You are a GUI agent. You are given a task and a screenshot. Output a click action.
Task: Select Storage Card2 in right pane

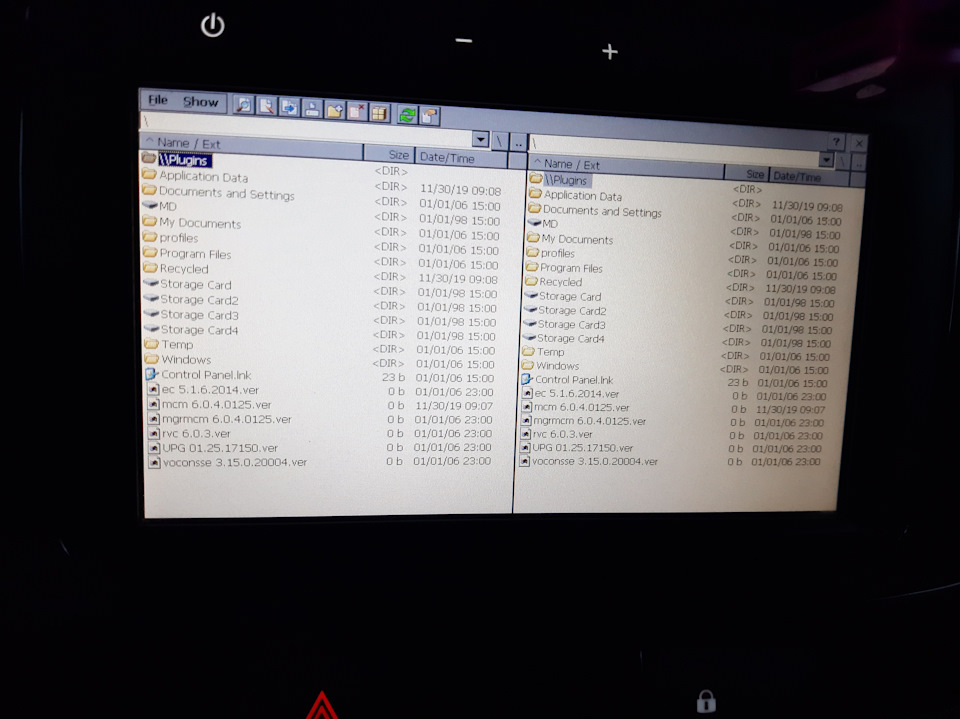point(565,310)
